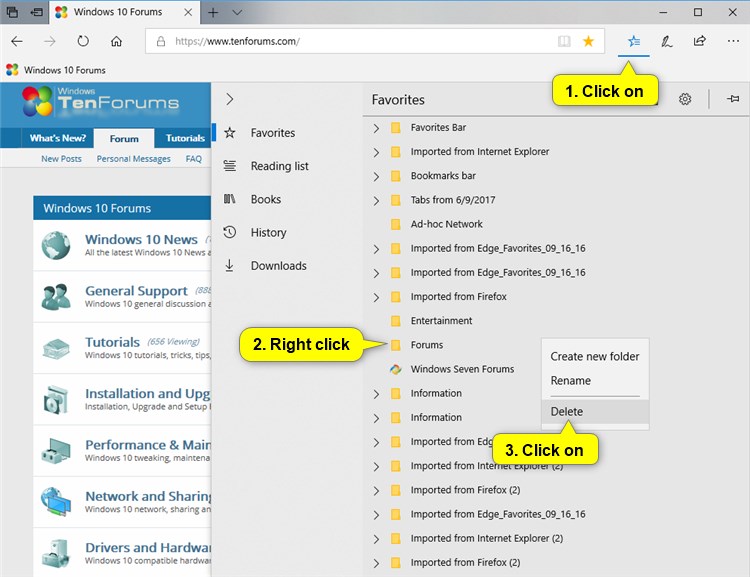750x577 pixels.
Task: Click the FAQ link
Action: [194, 158]
